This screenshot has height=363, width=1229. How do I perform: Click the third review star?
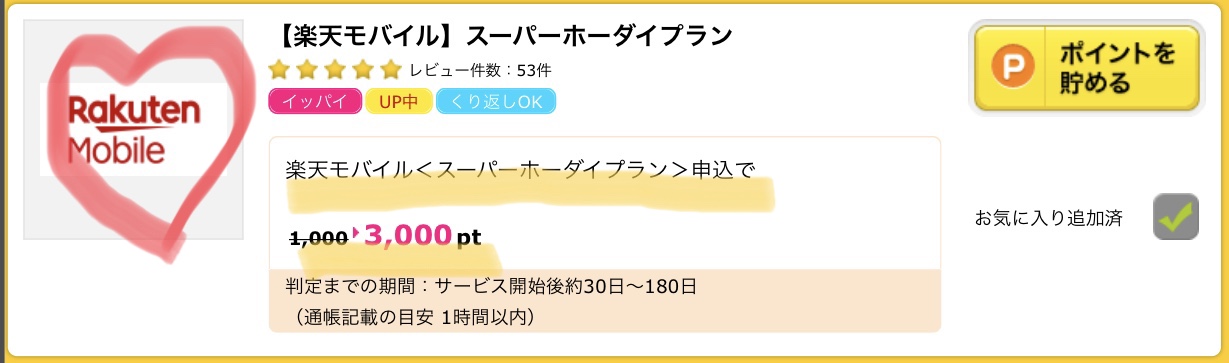(335, 70)
